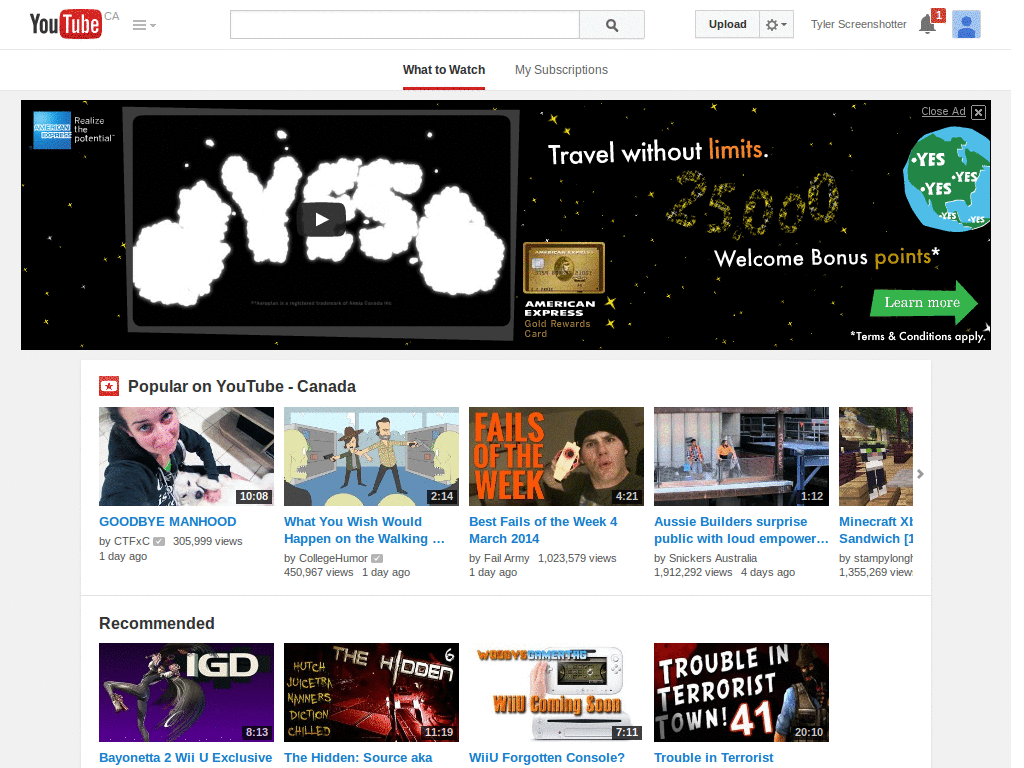Screen dimensions: 1024x768
Task: Play the American Express ad video
Action: 321,220
